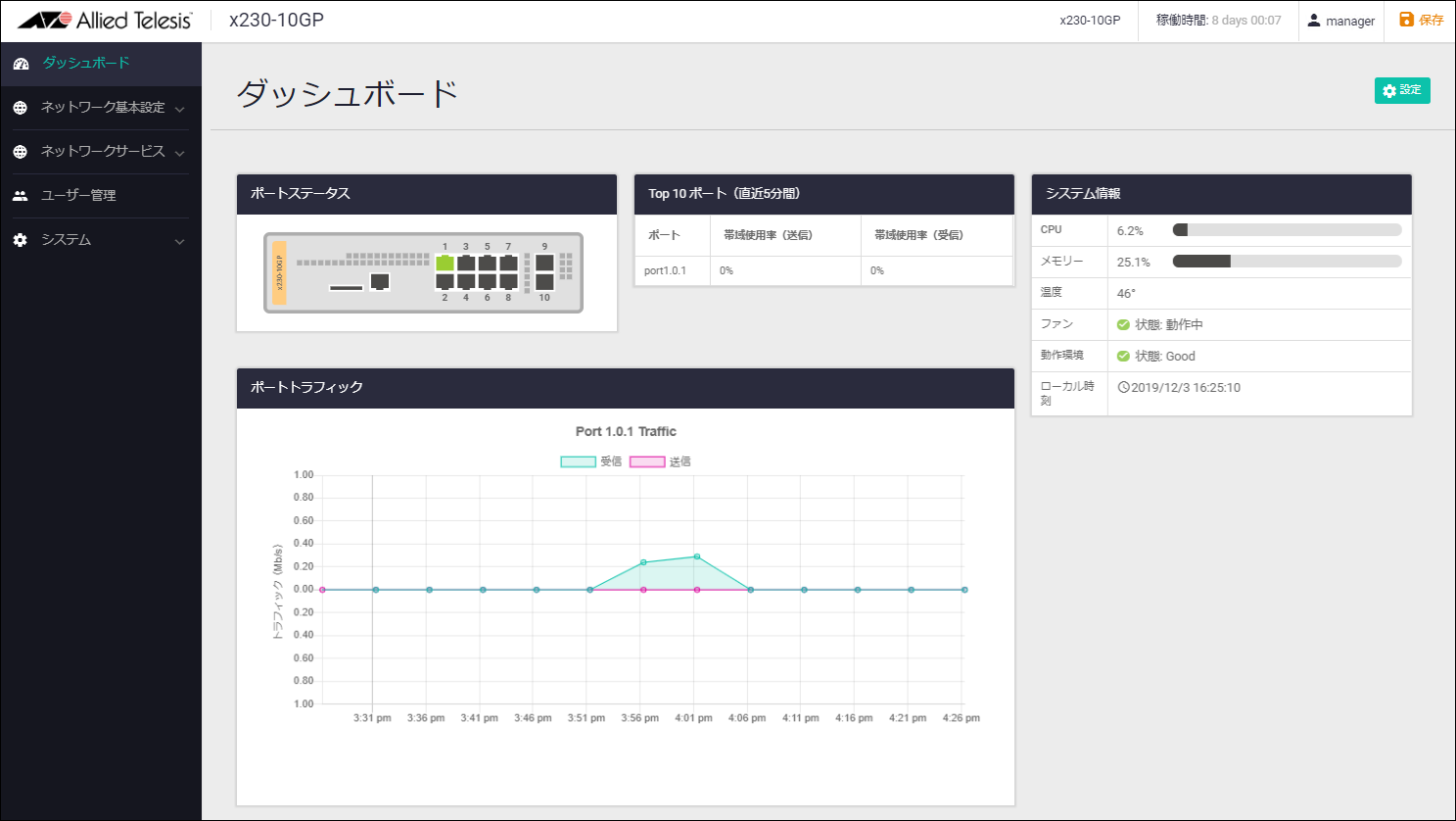Toggle the 送信 legend in traffic chart
The image size is (1456, 821).
click(x=647, y=461)
